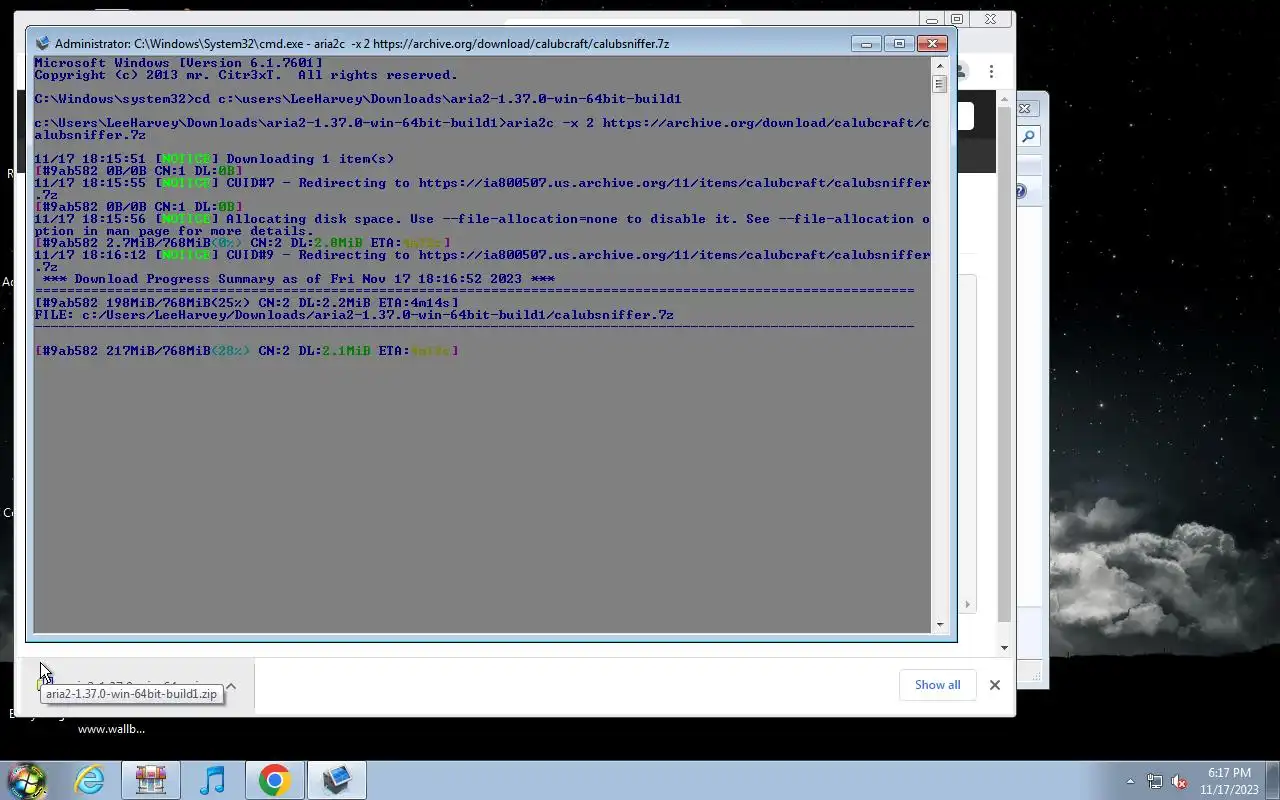Viewport: 1280px width, 800px height.
Task: Switch to the cmd taskbar button
Action: click(337, 780)
